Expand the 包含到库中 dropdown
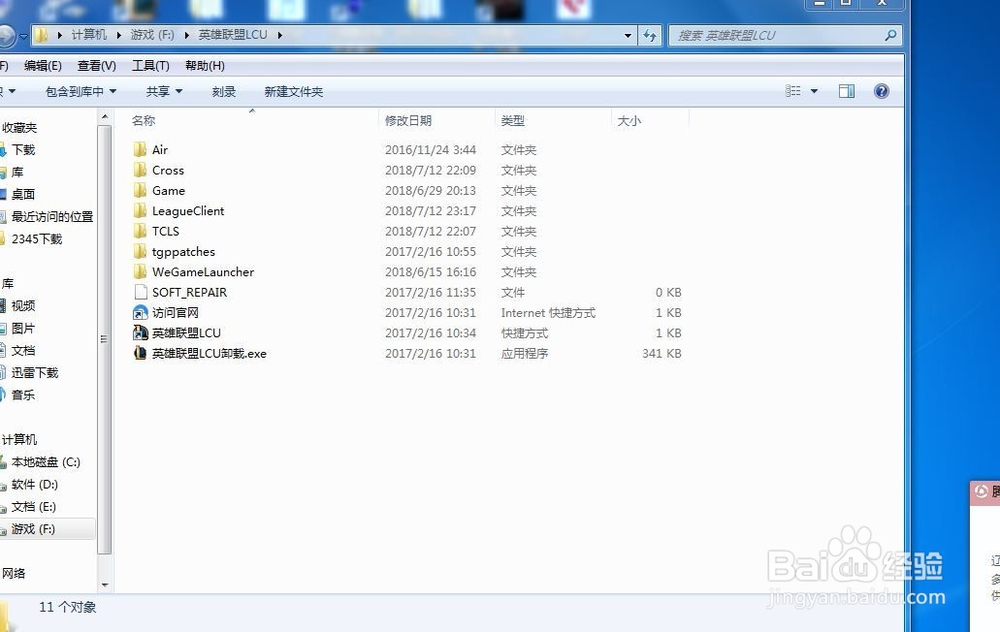This screenshot has width=1000, height=632. (113, 91)
